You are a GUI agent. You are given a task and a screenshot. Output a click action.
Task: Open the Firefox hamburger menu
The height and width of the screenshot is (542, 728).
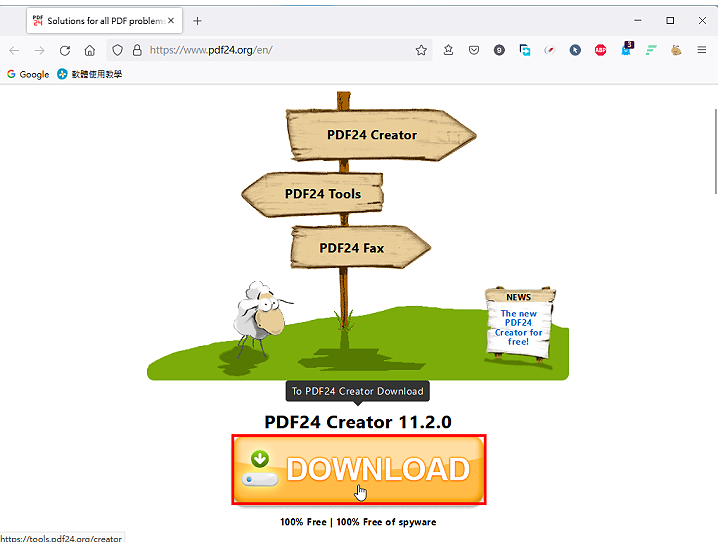click(702, 50)
